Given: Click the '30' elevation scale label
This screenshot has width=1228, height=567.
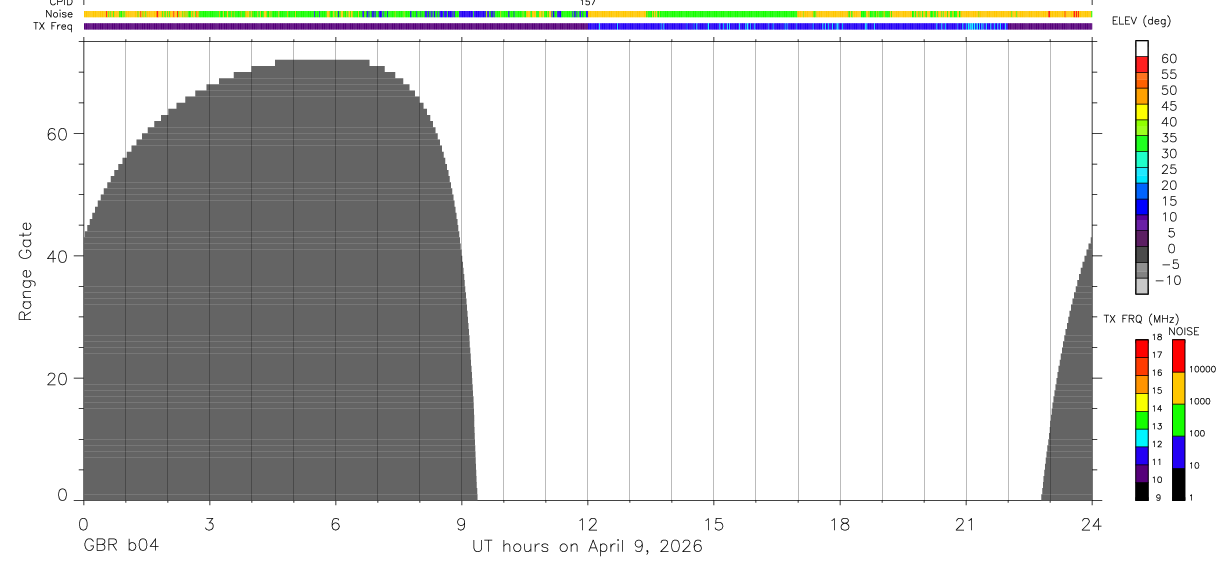Looking at the screenshot, I should (x=1168, y=153).
